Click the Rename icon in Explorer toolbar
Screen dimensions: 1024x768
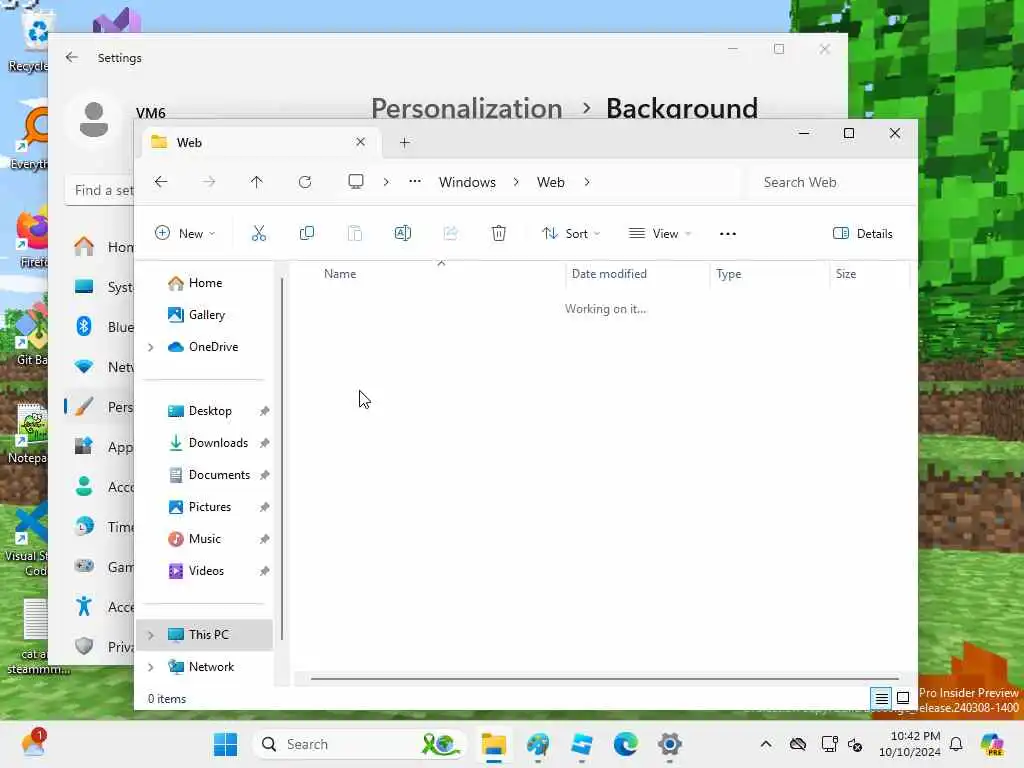coord(403,233)
